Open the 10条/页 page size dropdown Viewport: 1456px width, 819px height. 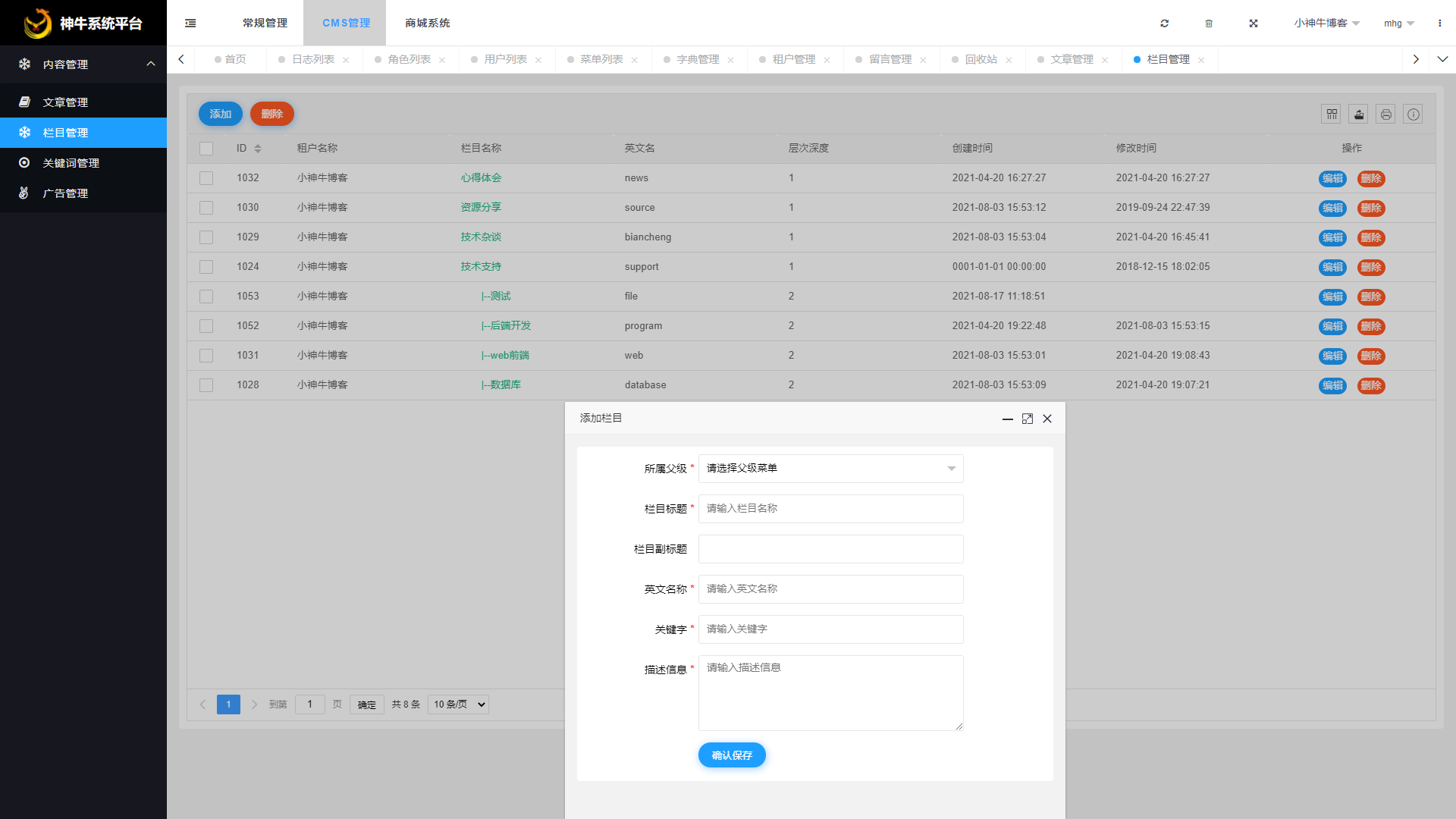coord(457,704)
